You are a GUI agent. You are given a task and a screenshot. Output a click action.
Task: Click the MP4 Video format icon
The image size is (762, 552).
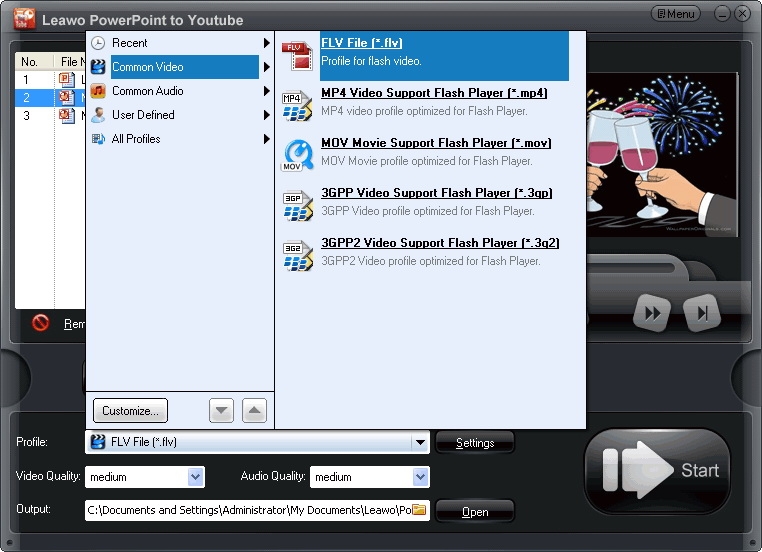pos(297,103)
